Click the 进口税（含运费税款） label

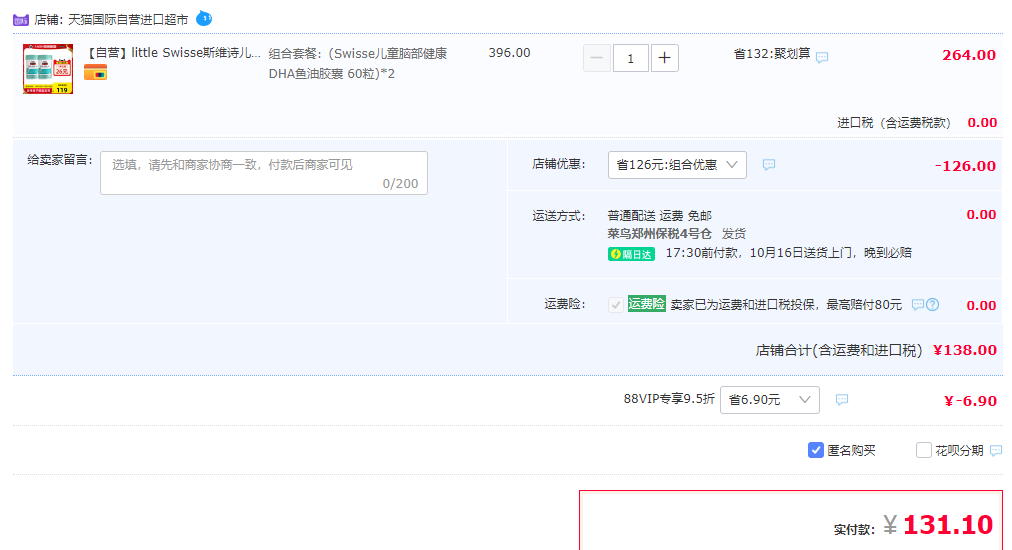(x=894, y=123)
